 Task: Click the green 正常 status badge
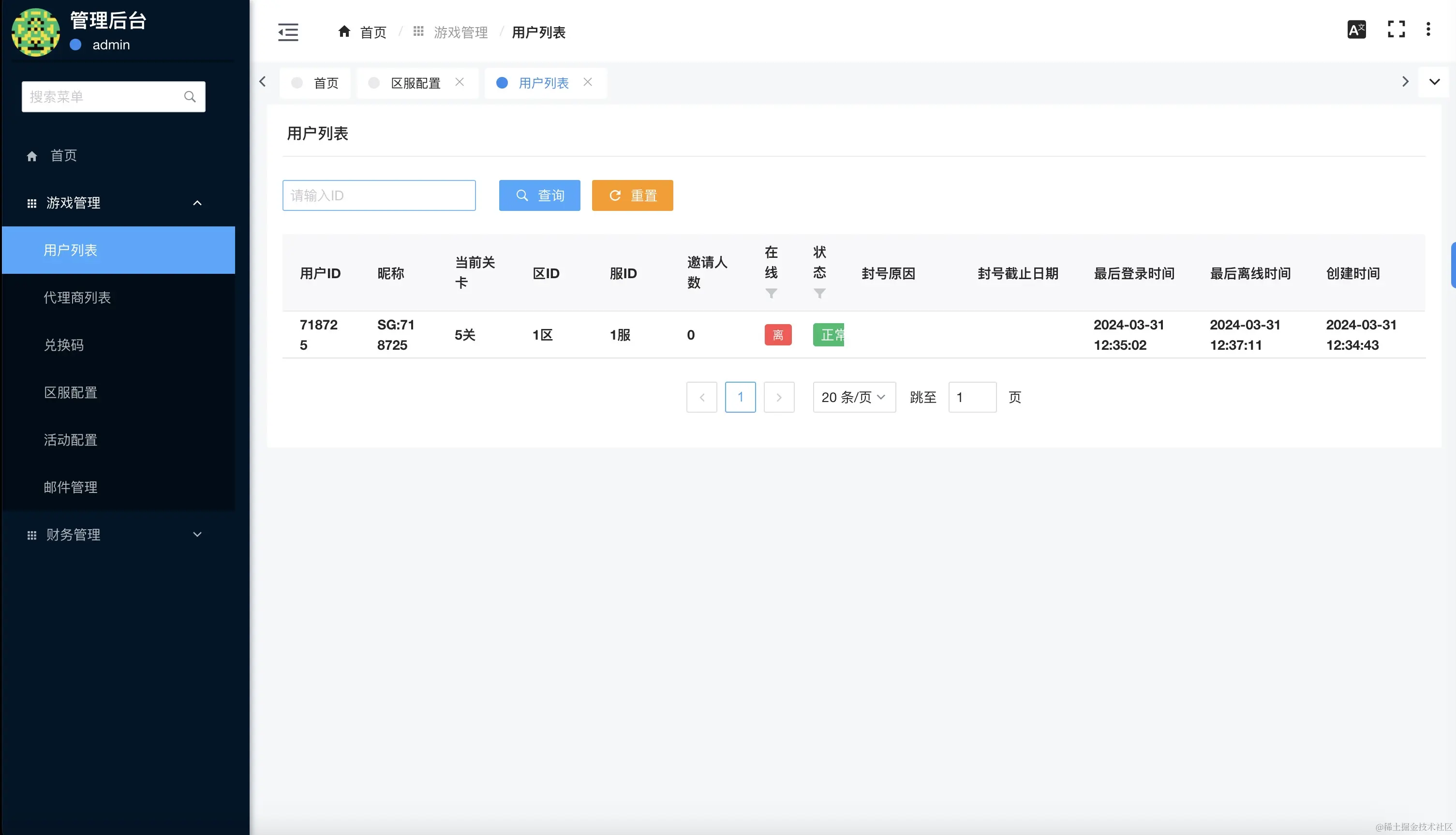[x=829, y=334]
